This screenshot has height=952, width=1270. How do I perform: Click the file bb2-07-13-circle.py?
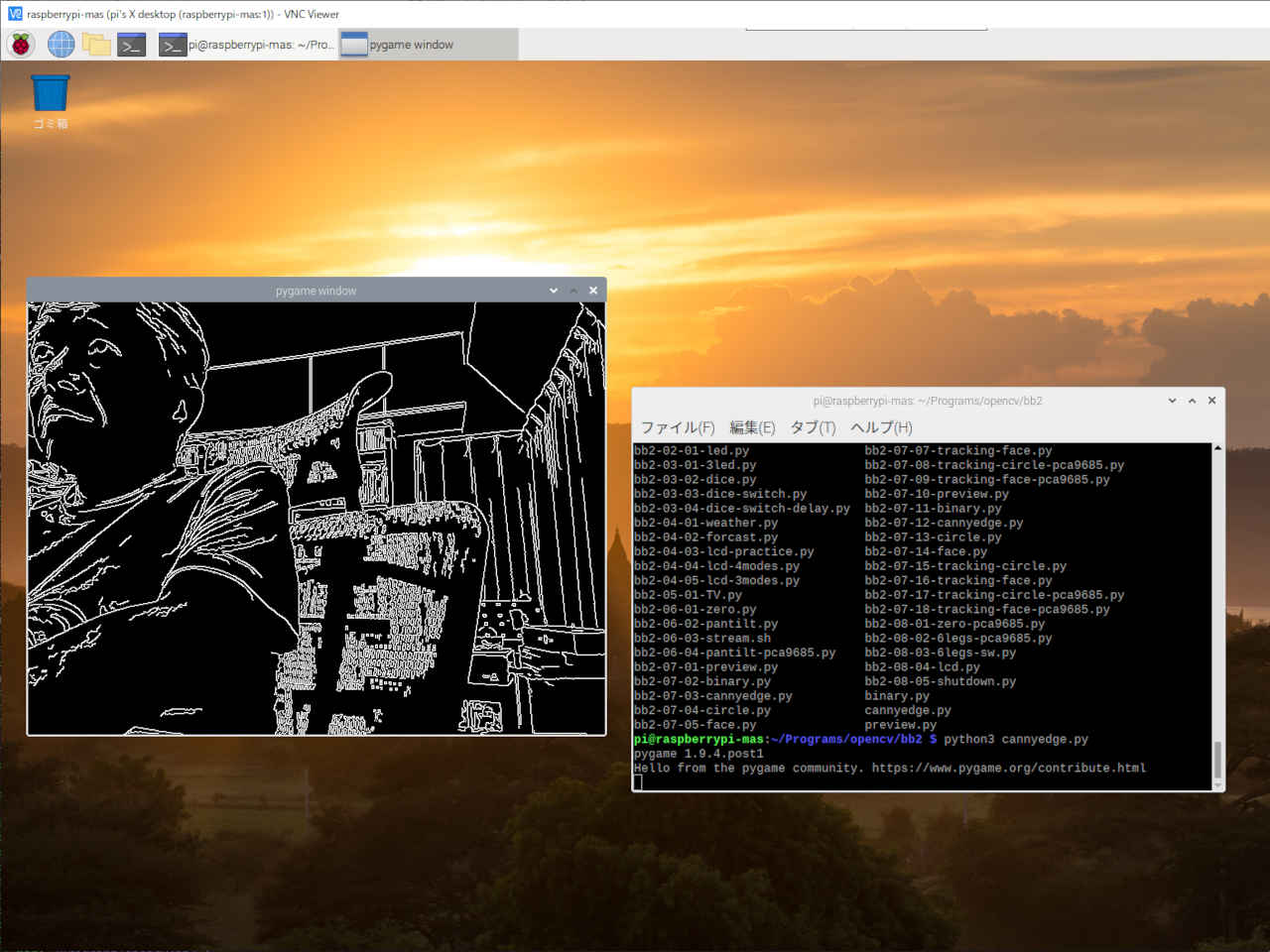pos(933,536)
